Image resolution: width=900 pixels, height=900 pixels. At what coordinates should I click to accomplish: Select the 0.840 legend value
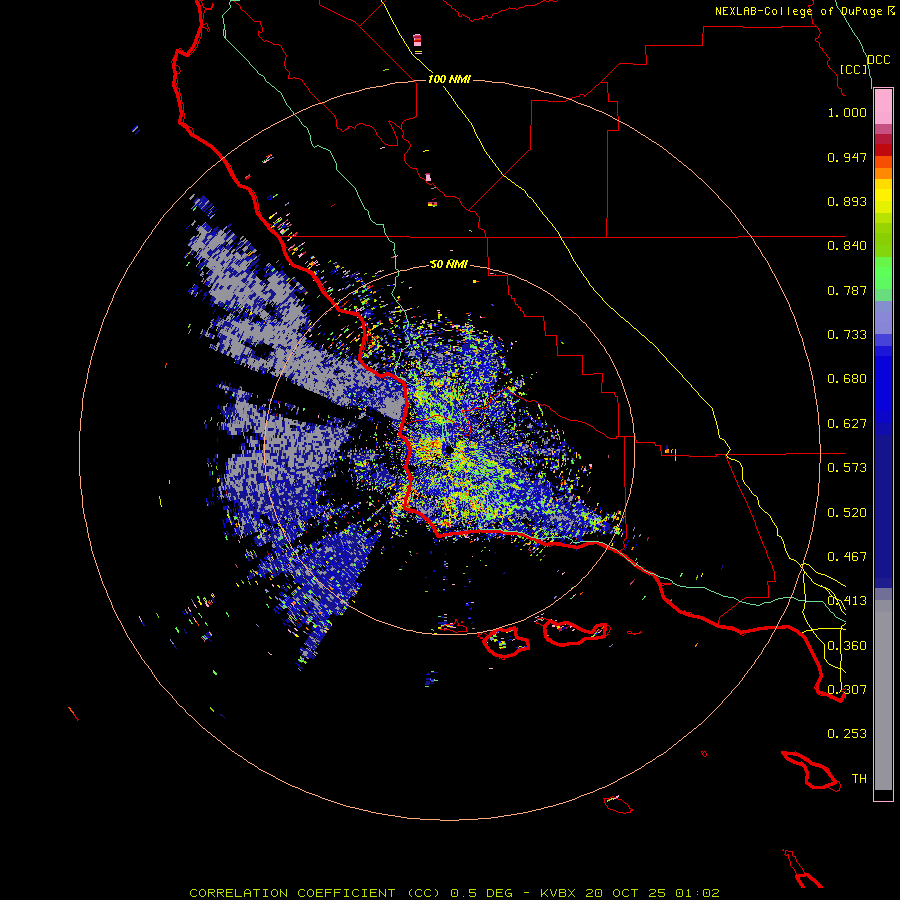click(847, 246)
